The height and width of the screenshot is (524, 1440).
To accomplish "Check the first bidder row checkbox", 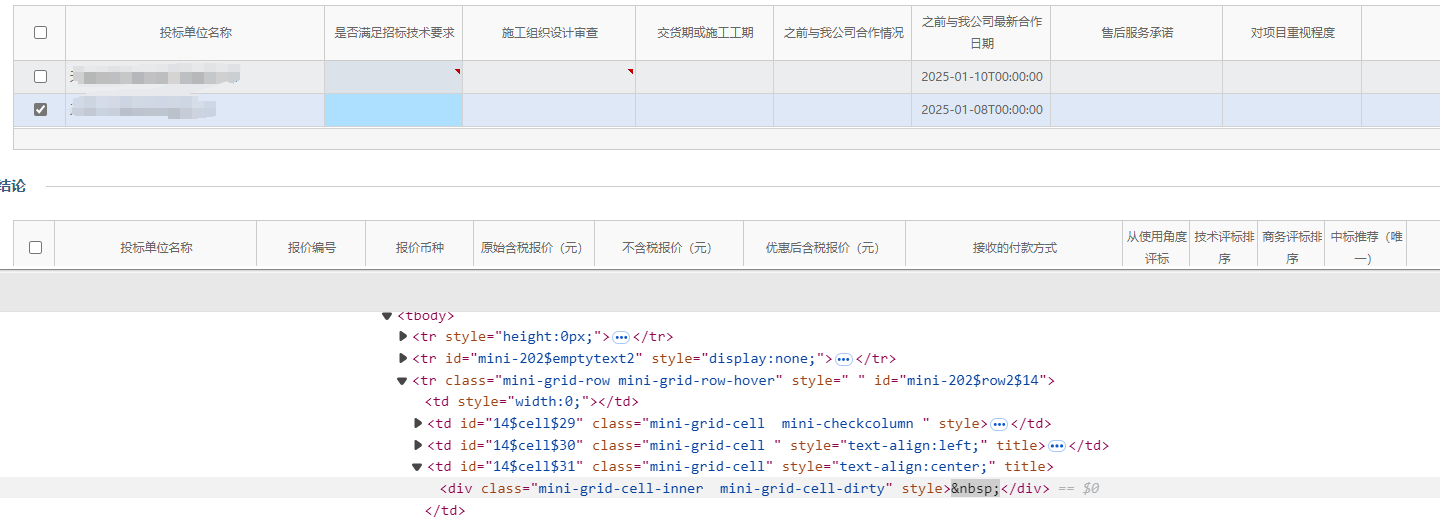I will click(40, 76).
